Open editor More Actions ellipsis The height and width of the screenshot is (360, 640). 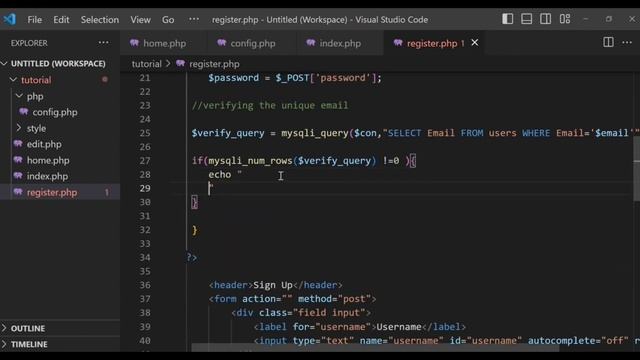[627, 42]
